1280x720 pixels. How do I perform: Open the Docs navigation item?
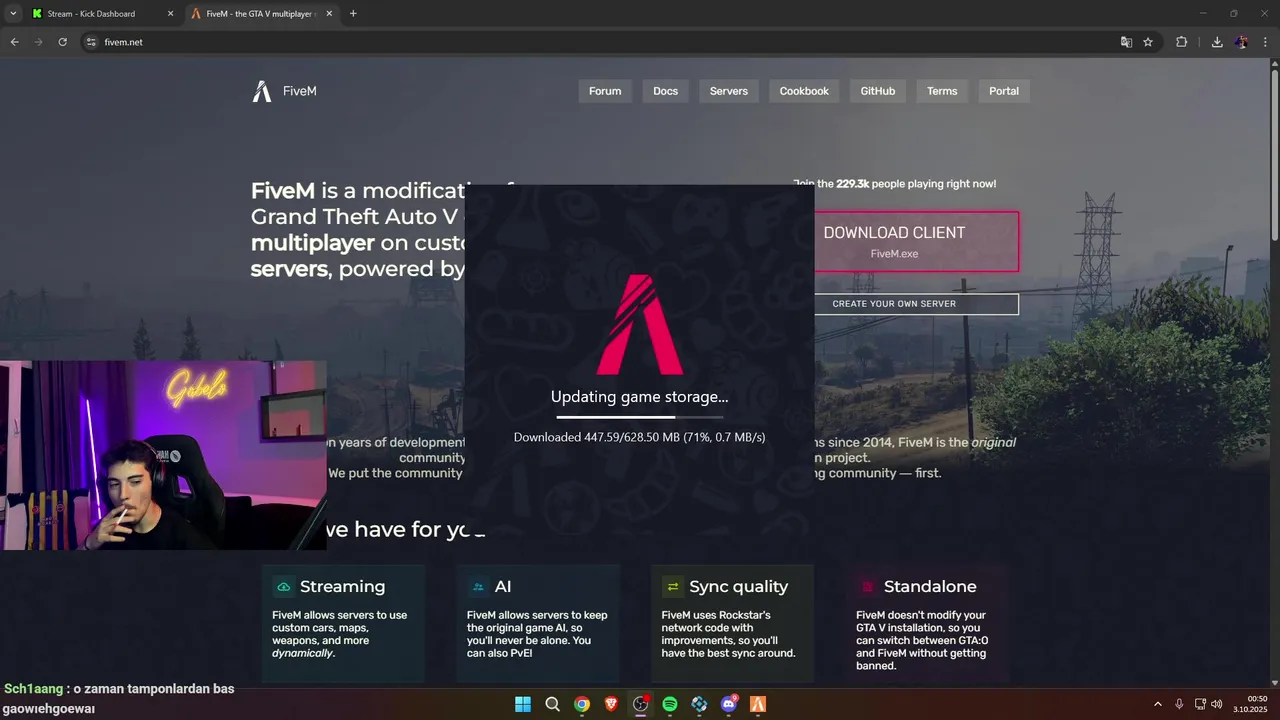tap(665, 91)
